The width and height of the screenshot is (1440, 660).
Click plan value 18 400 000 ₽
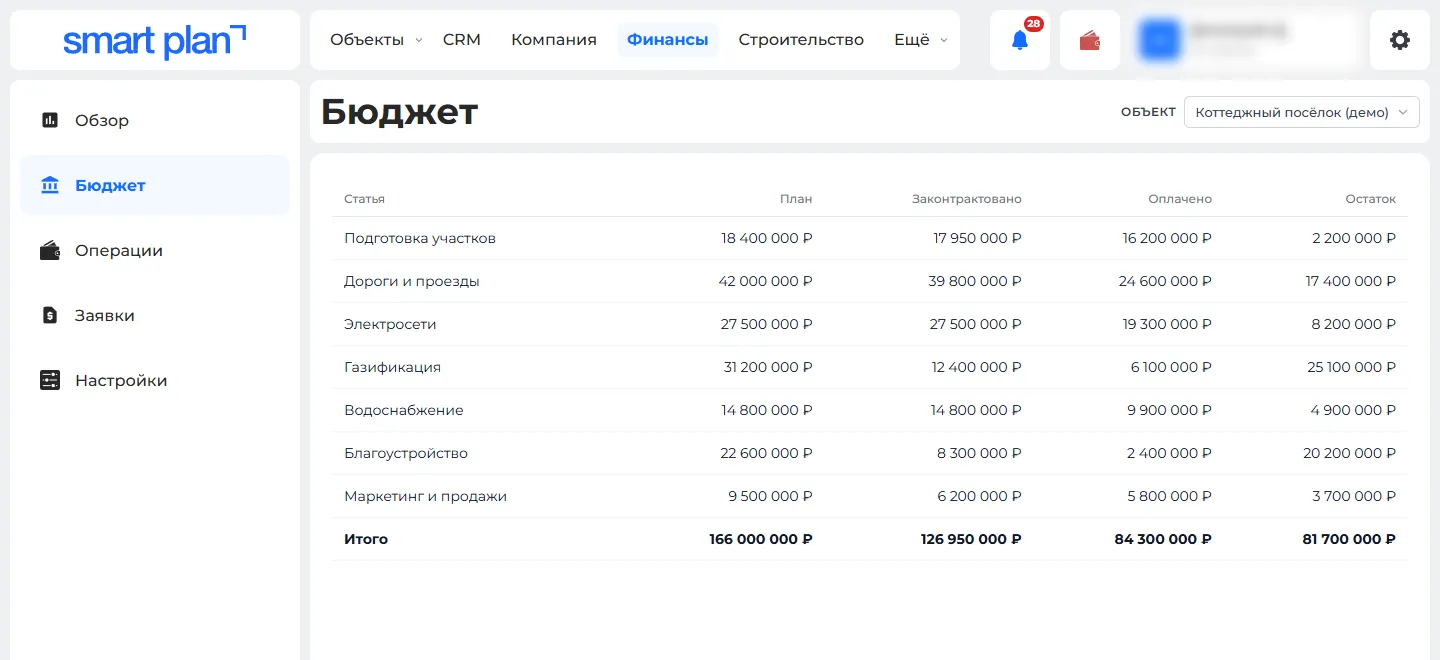[767, 238]
